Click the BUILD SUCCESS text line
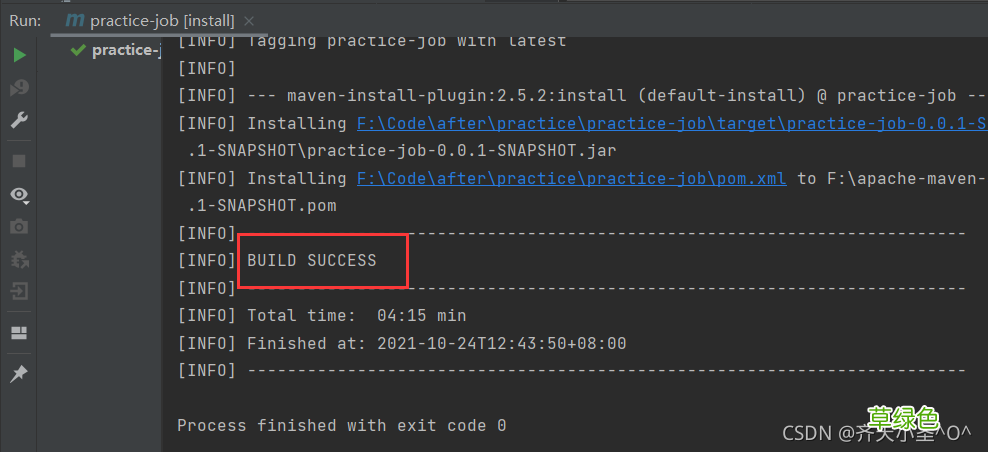 pyautogui.click(x=311, y=260)
